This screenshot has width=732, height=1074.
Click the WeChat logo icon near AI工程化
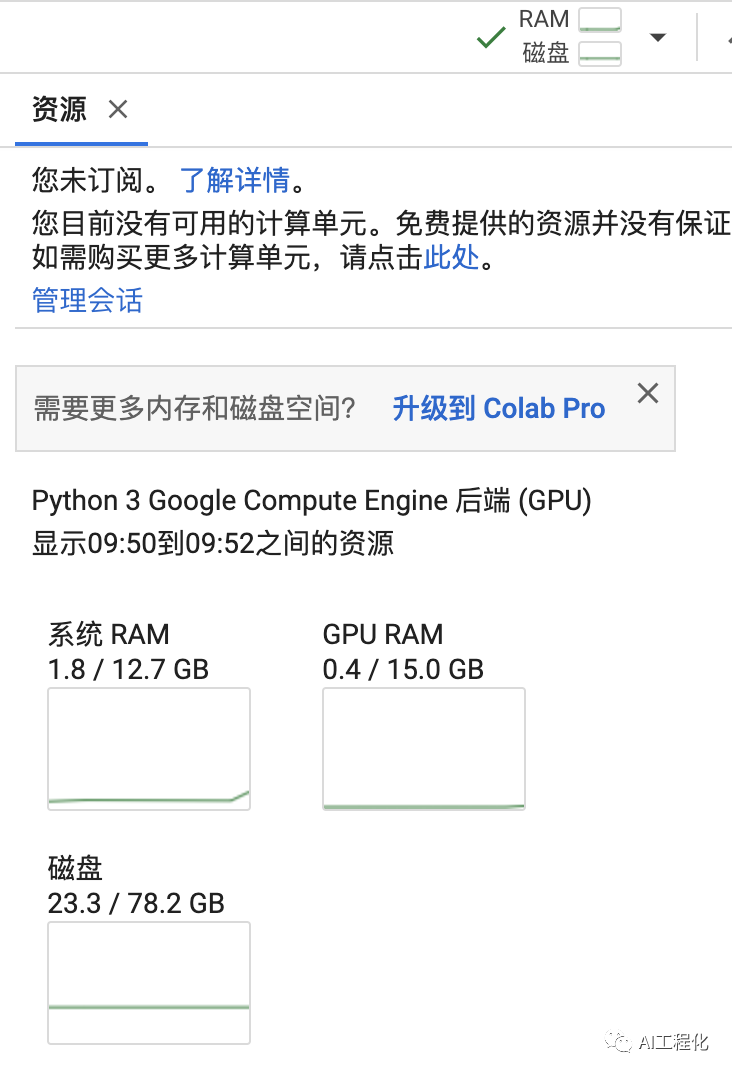pyautogui.click(x=618, y=1042)
